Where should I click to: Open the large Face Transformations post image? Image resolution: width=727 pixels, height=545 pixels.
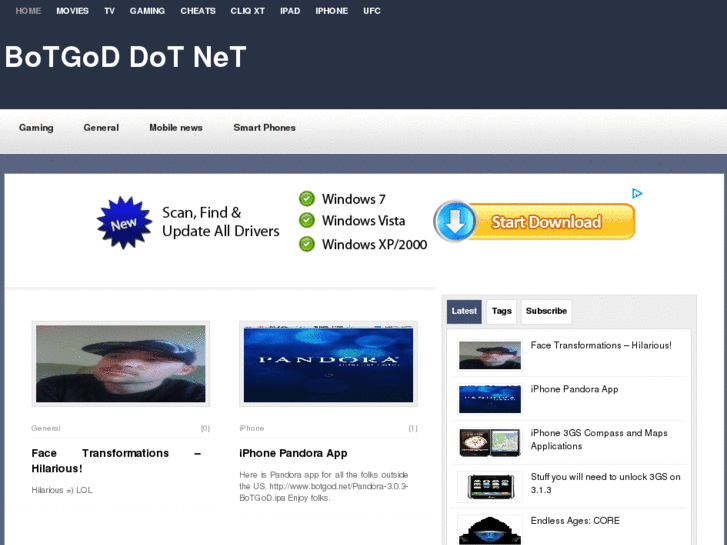[x=121, y=364]
